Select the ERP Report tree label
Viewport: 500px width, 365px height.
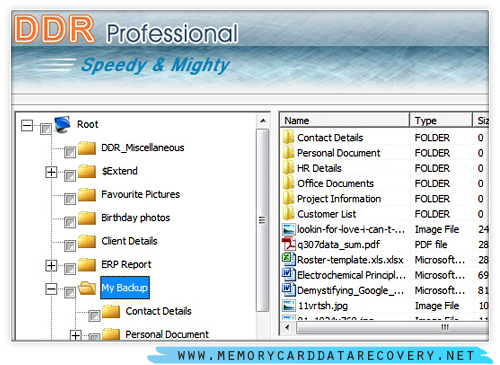click(126, 264)
